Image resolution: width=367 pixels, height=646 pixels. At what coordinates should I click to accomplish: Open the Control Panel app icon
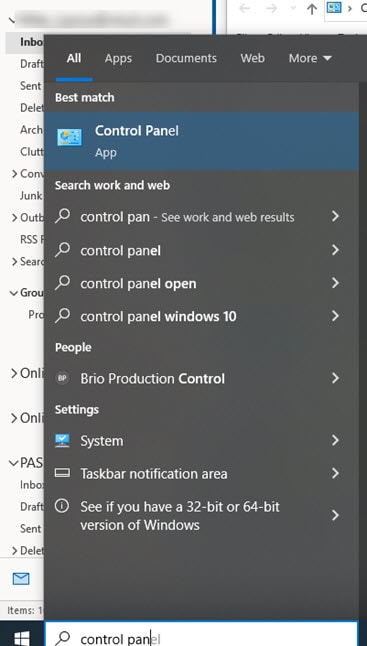[69, 137]
